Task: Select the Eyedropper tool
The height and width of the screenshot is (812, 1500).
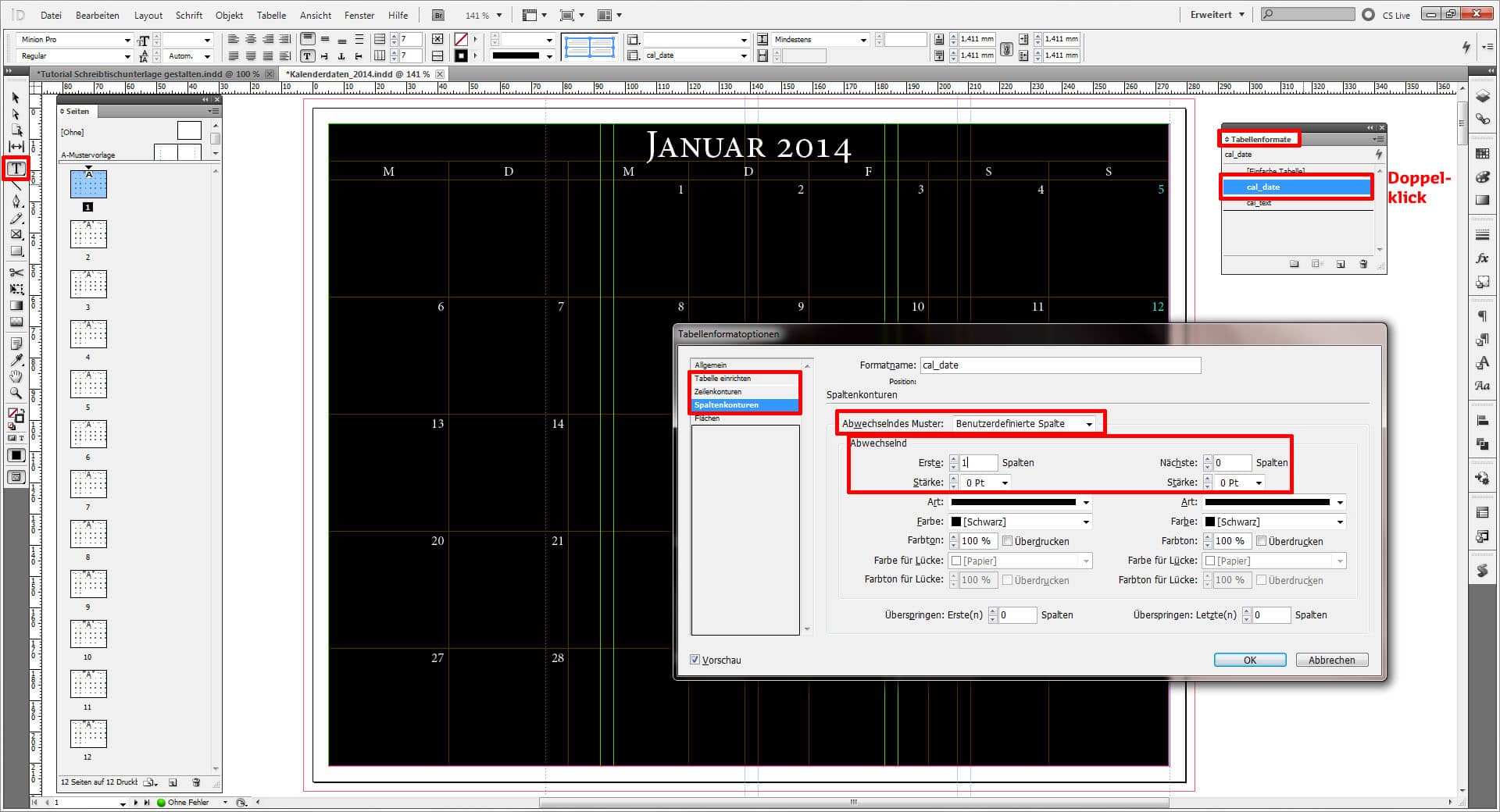Action: 16,360
